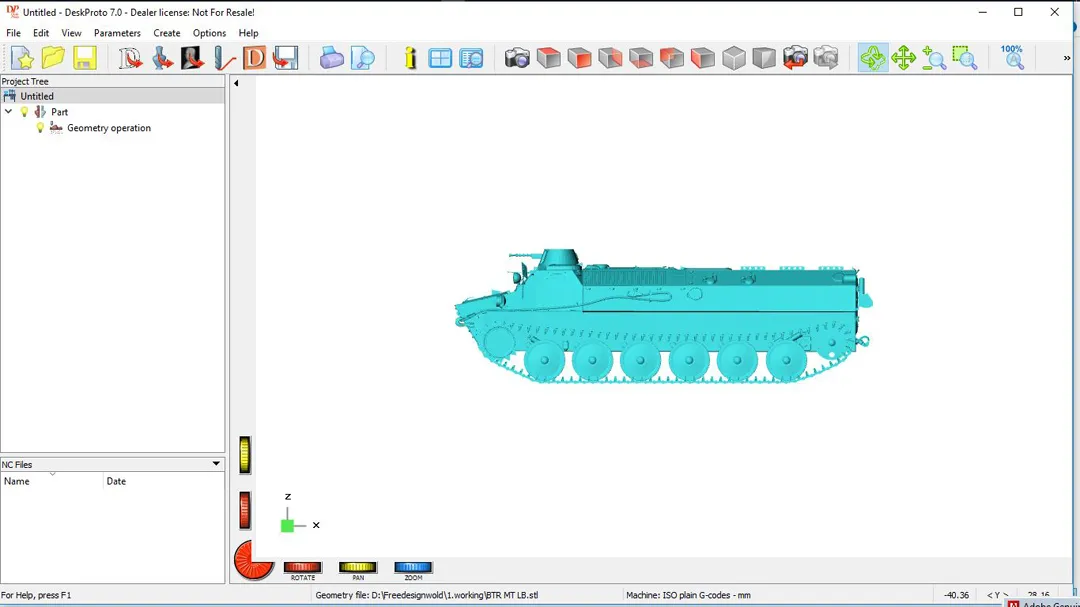The width and height of the screenshot is (1080, 607).
Task: Open the Options menu
Action: tap(209, 33)
